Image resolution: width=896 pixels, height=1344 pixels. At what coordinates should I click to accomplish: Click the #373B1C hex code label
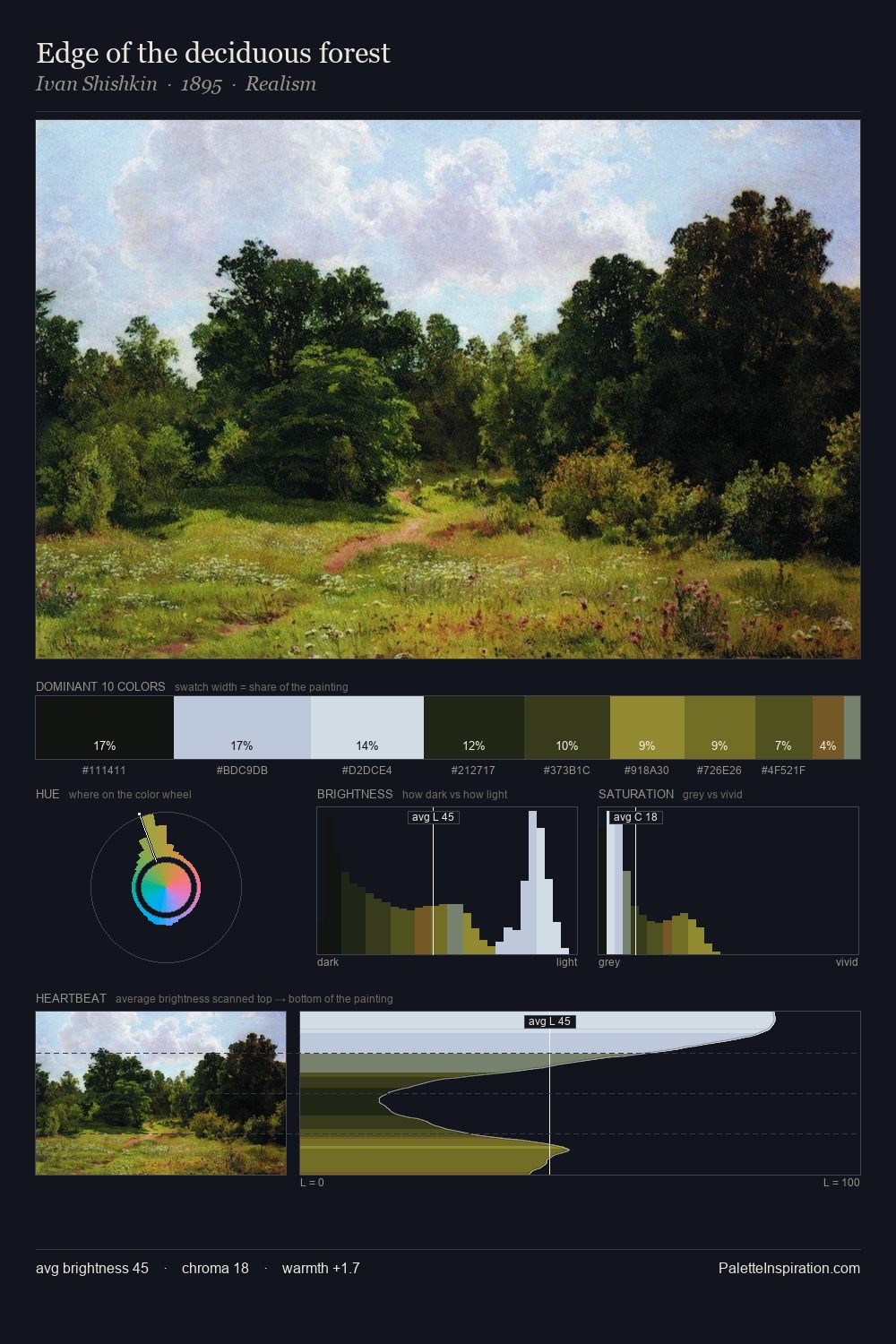coord(566,771)
